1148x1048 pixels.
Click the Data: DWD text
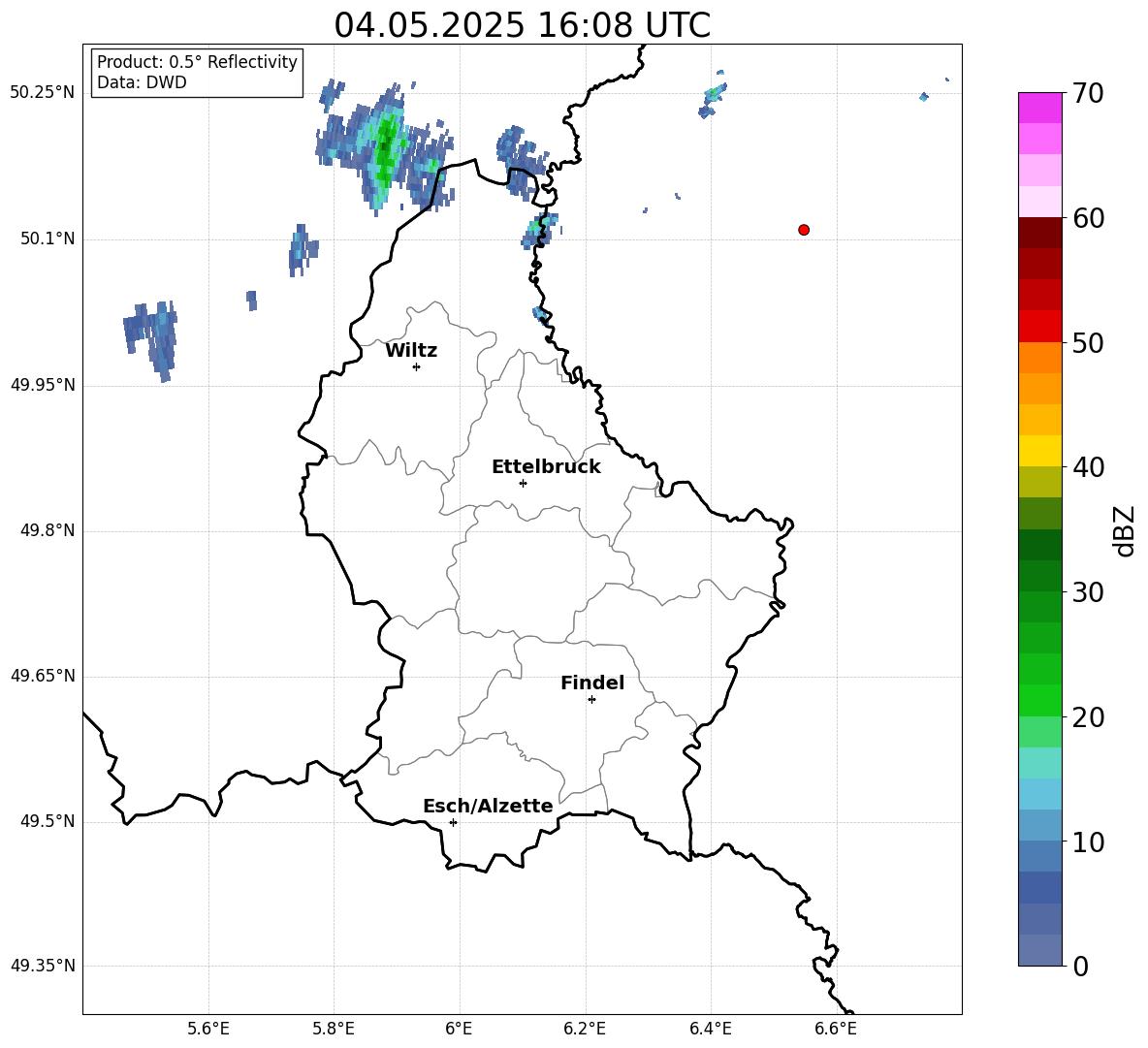point(142,82)
